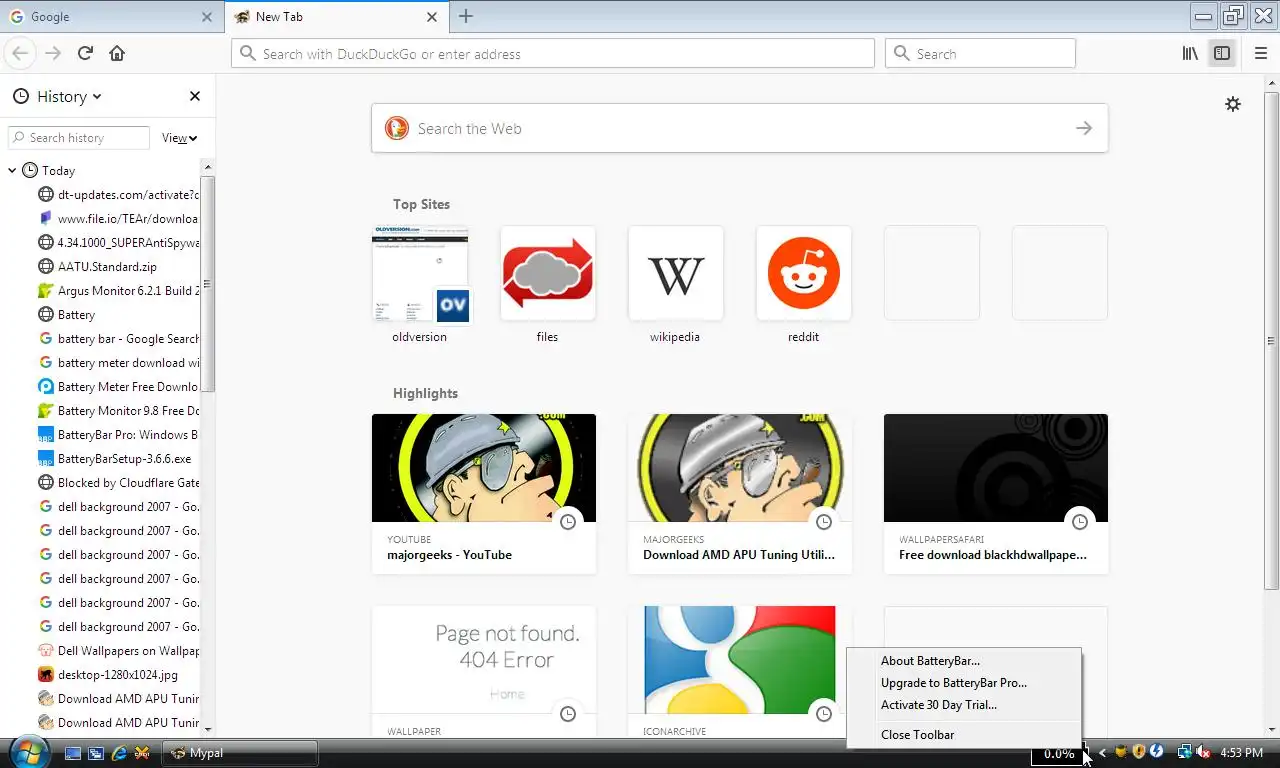Click the volume muted tray icon
The height and width of the screenshot is (768, 1280).
[x=1203, y=752]
